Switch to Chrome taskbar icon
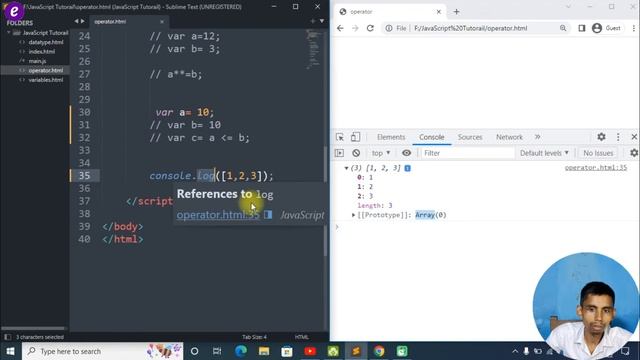Image resolution: width=640 pixels, height=360 pixels. tap(379, 351)
